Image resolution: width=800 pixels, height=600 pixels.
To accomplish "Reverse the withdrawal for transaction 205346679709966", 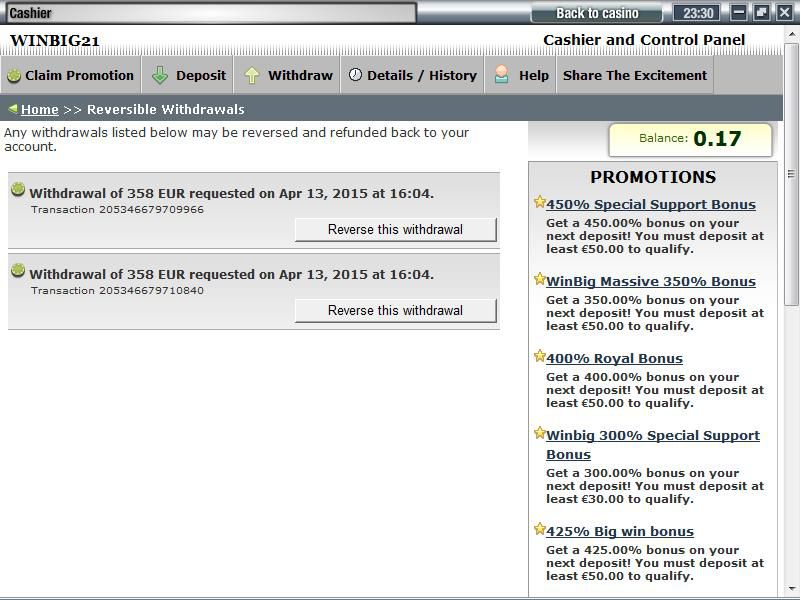I will (x=395, y=230).
